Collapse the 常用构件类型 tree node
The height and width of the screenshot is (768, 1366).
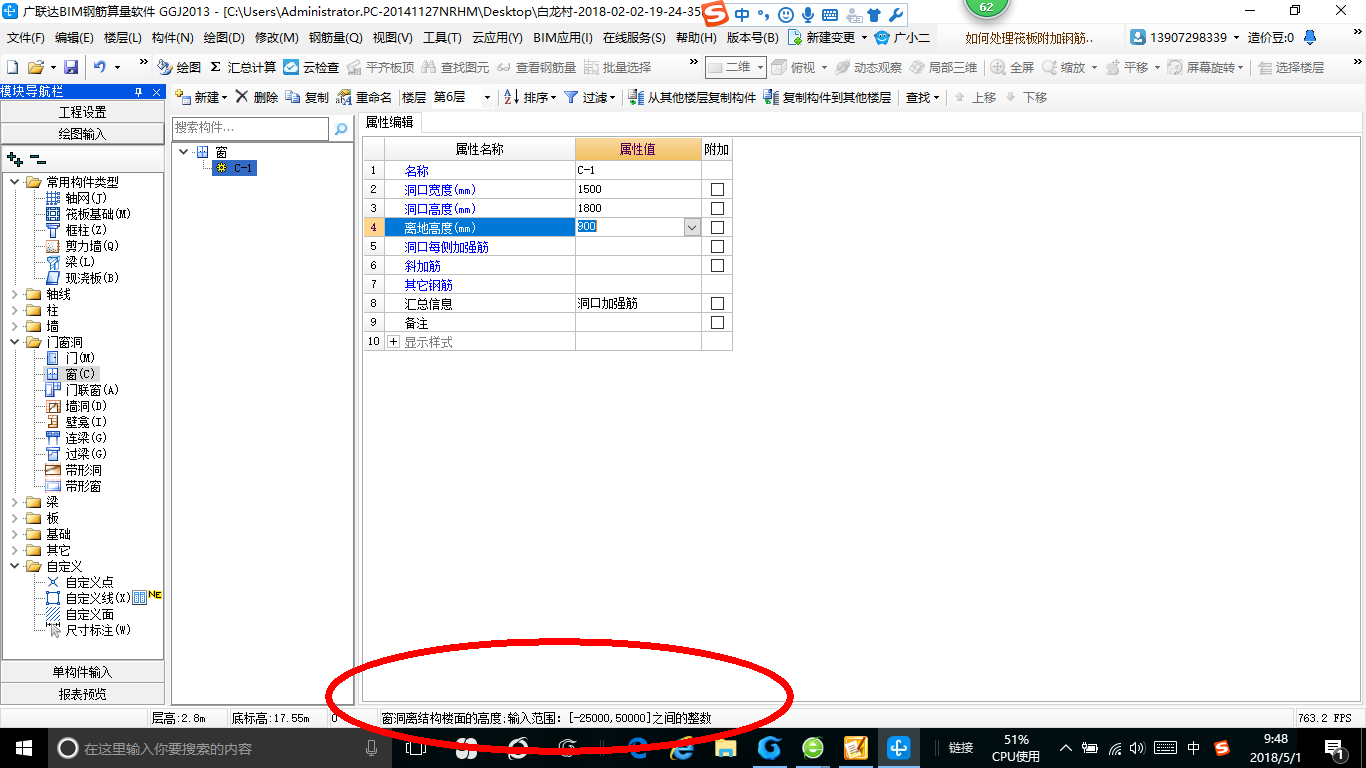pyautogui.click(x=15, y=182)
